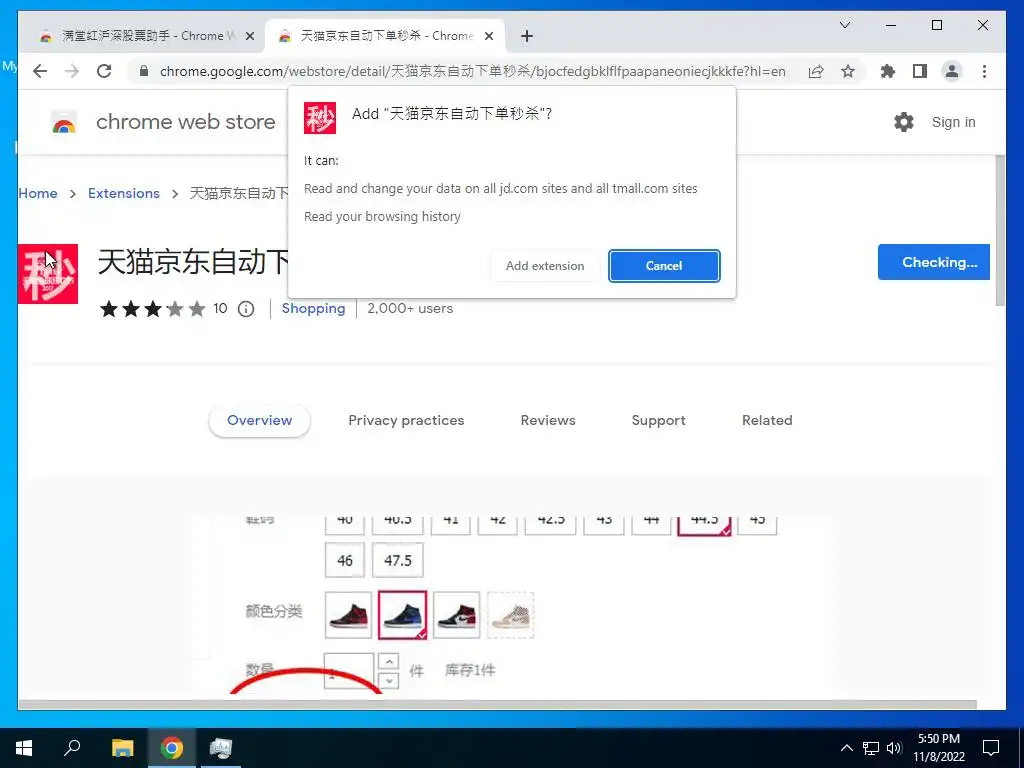Image resolution: width=1024 pixels, height=768 pixels.
Task: Open the profile avatar menu
Action: (x=952, y=71)
